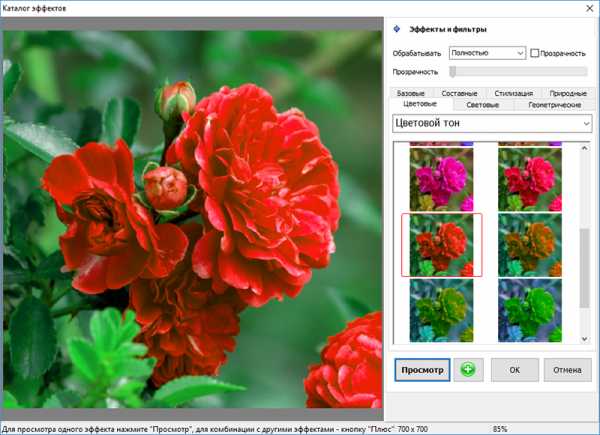Select the highlighted red flowers thumbnail
600x435 pixels.
coord(441,245)
